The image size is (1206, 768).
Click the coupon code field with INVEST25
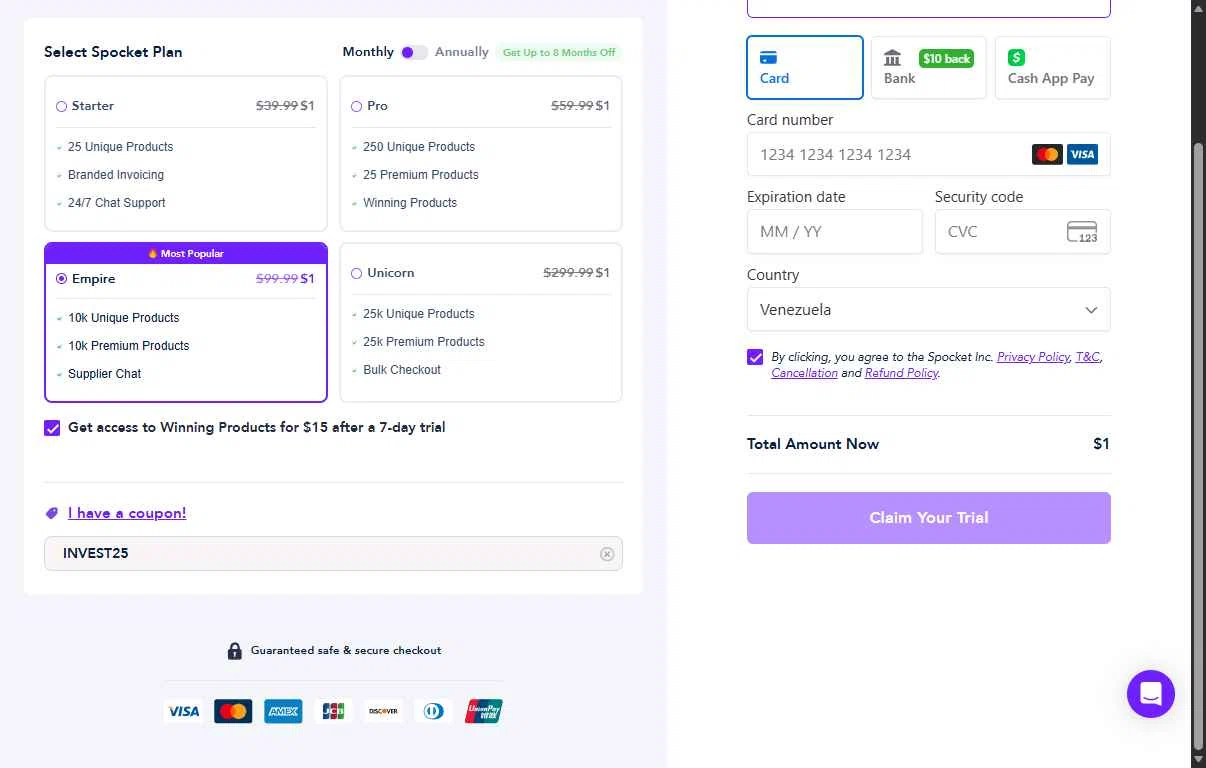click(333, 554)
